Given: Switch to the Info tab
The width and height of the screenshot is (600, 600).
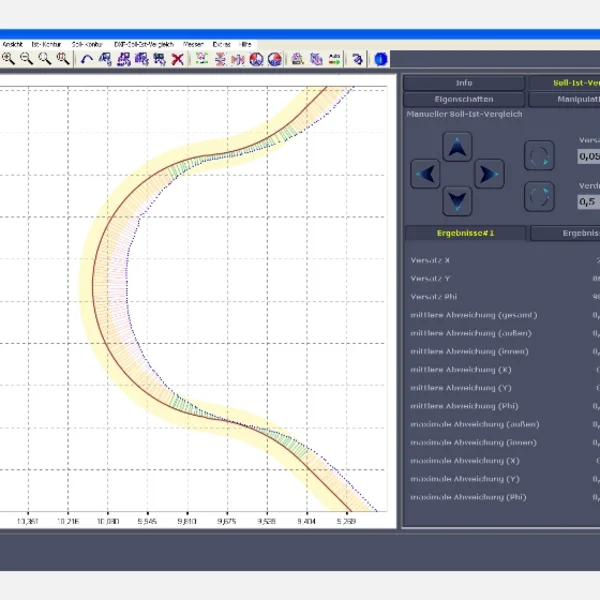Looking at the screenshot, I should pyautogui.click(x=463, y=83).
